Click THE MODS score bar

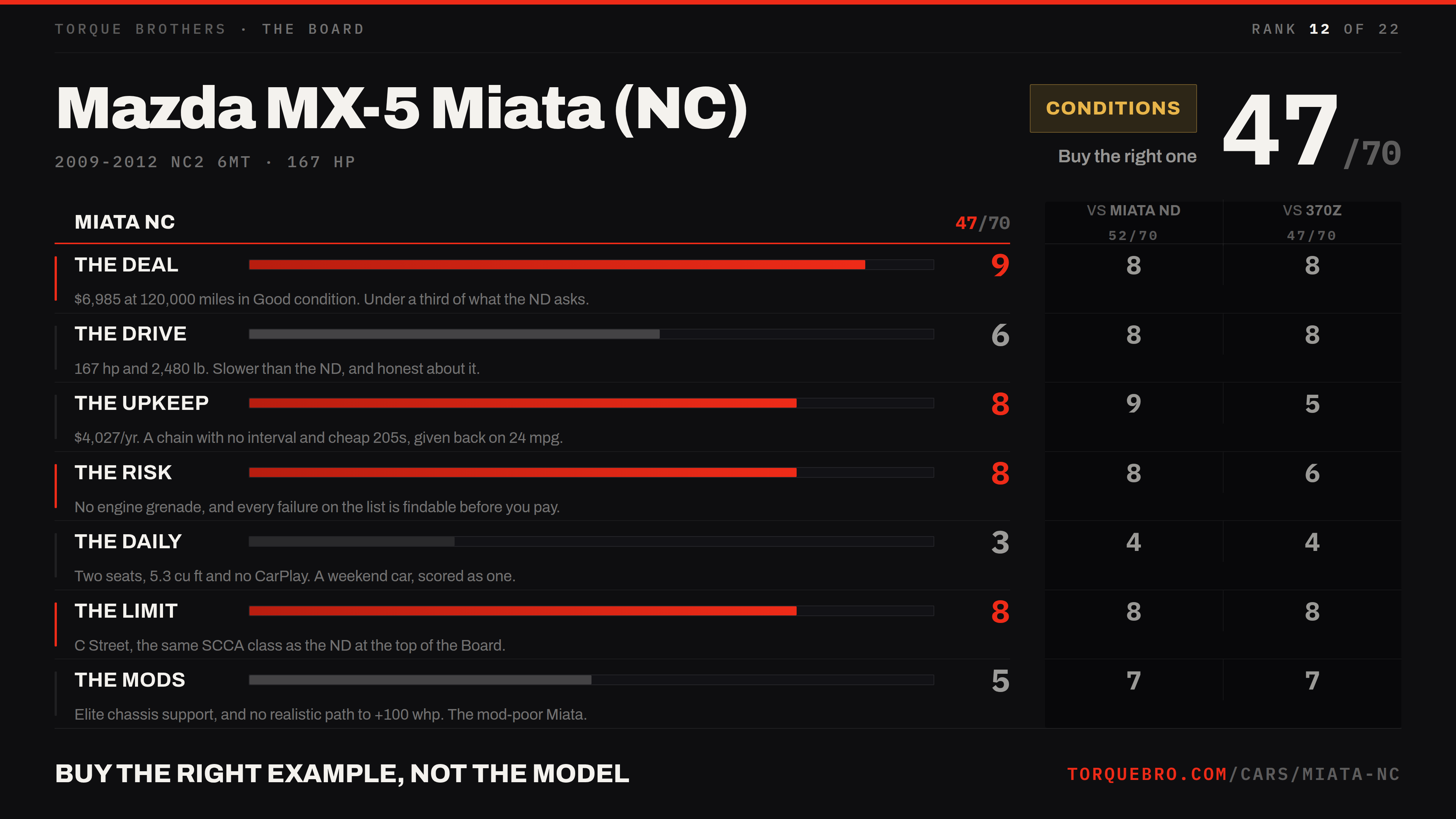point(591,680)
